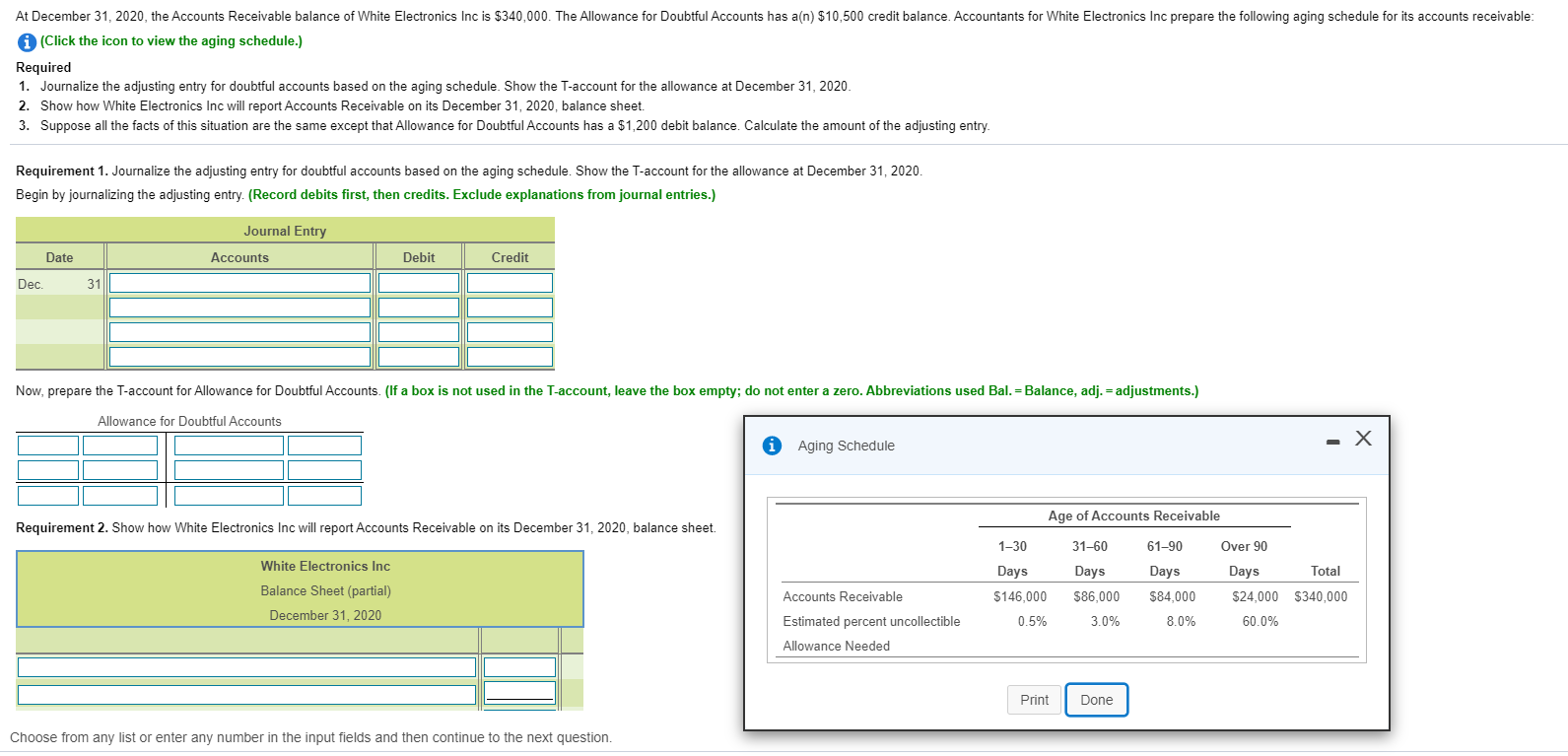Viewport: 1568px width, 756px height.
Task: Select the Debit field in the Dec. 31 journal row
Action: click(x=419, y=283)
